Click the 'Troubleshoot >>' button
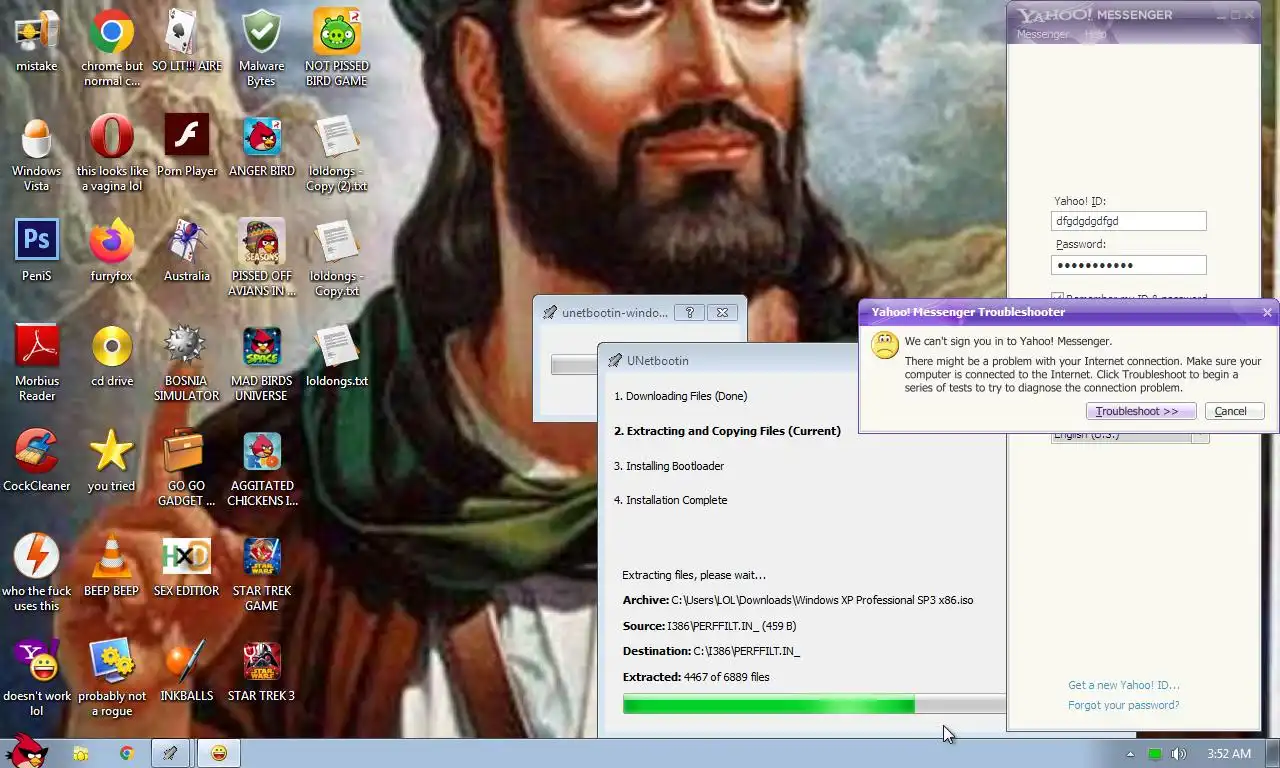The height and width of the screenshot is (768, 1280). click(1140, 411)
